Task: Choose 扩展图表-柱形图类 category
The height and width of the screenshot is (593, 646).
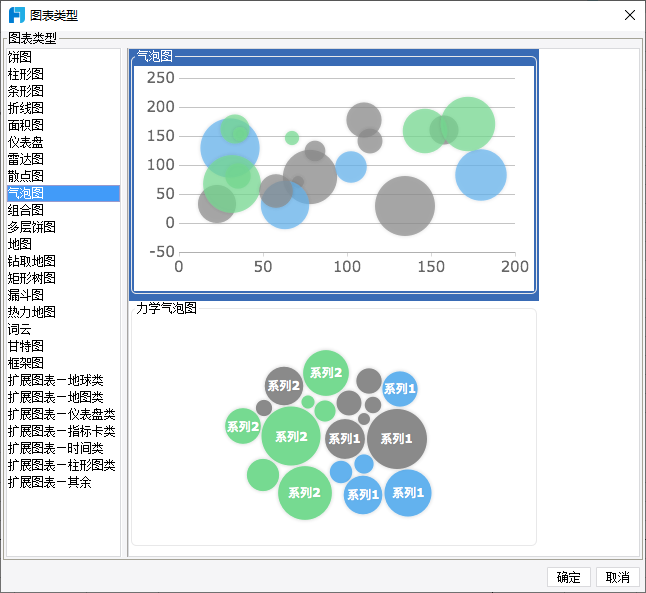Action: pos(63,465)
